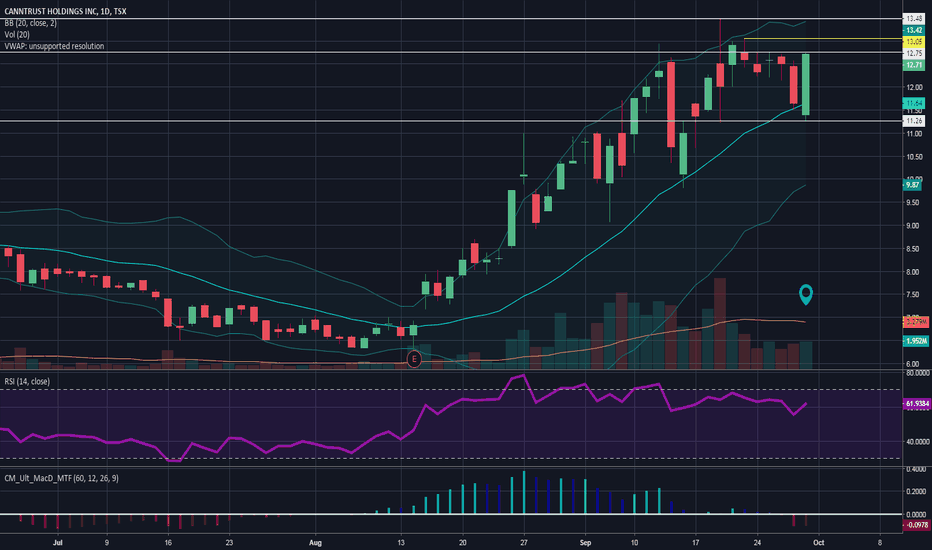Image resolution: width=932 pixels, height=550 pixels.
Task: Click the 'Aug' label on time axis
Action: coord(315,542)
